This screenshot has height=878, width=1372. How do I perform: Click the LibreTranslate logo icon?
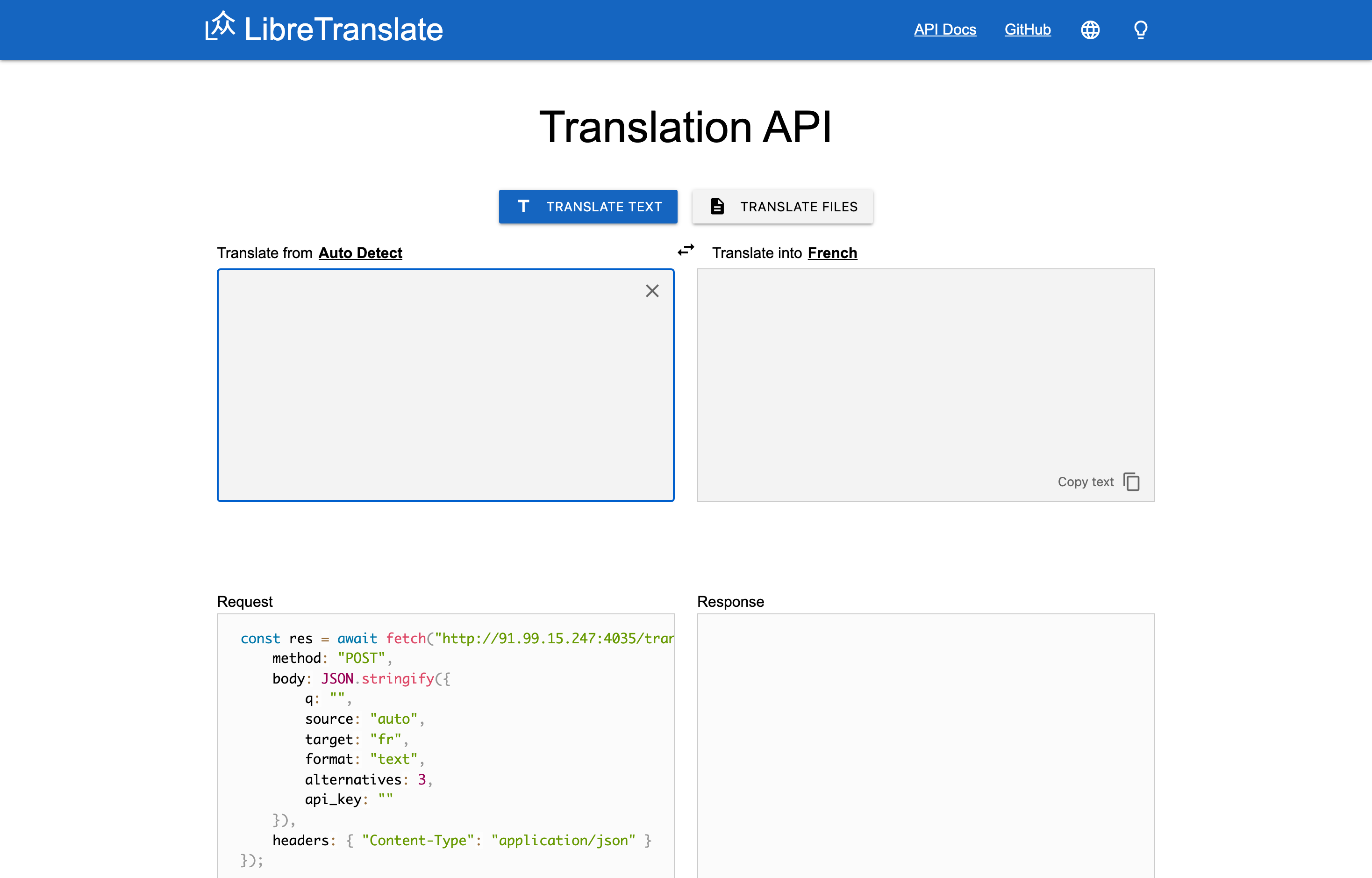220,26
